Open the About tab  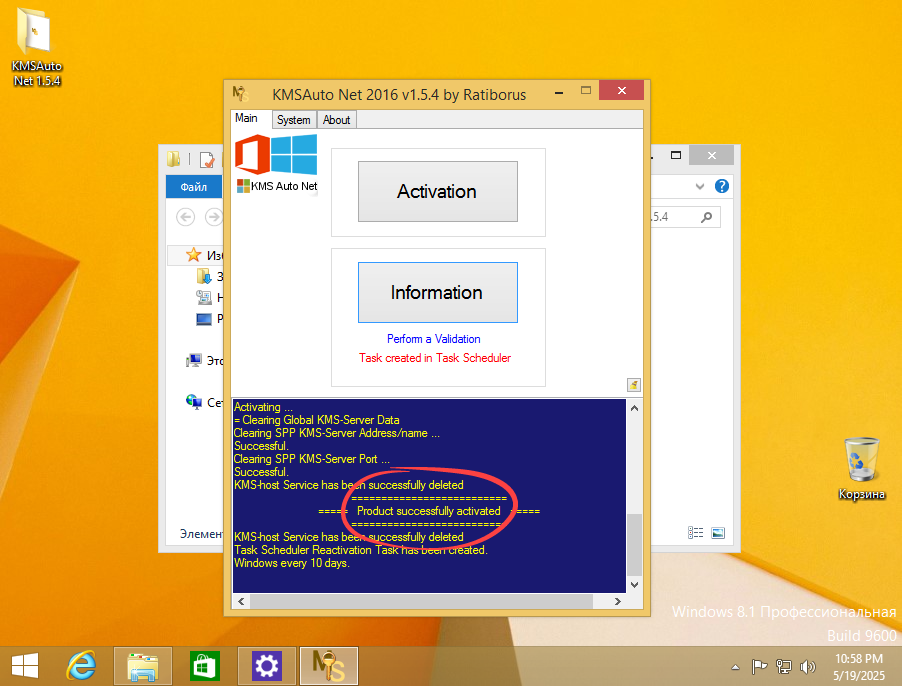pyautogui.click(x=336, y=119)
